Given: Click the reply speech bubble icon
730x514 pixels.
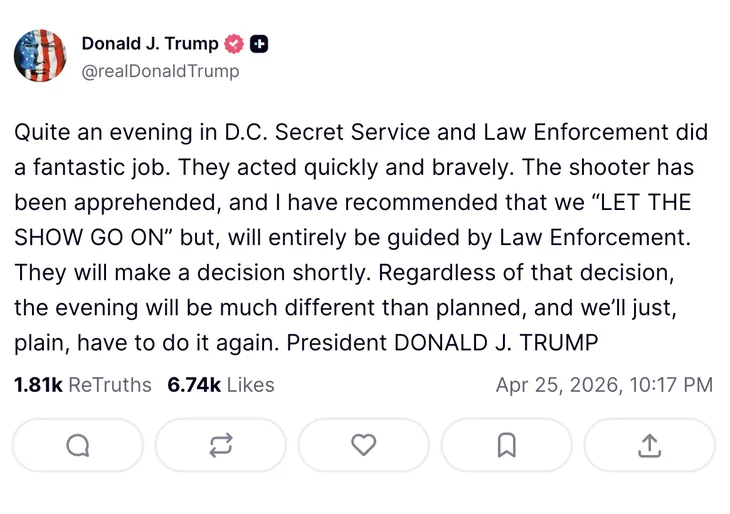Looking at the screenshot, I should pyautogui.click(x=78, y=445).
